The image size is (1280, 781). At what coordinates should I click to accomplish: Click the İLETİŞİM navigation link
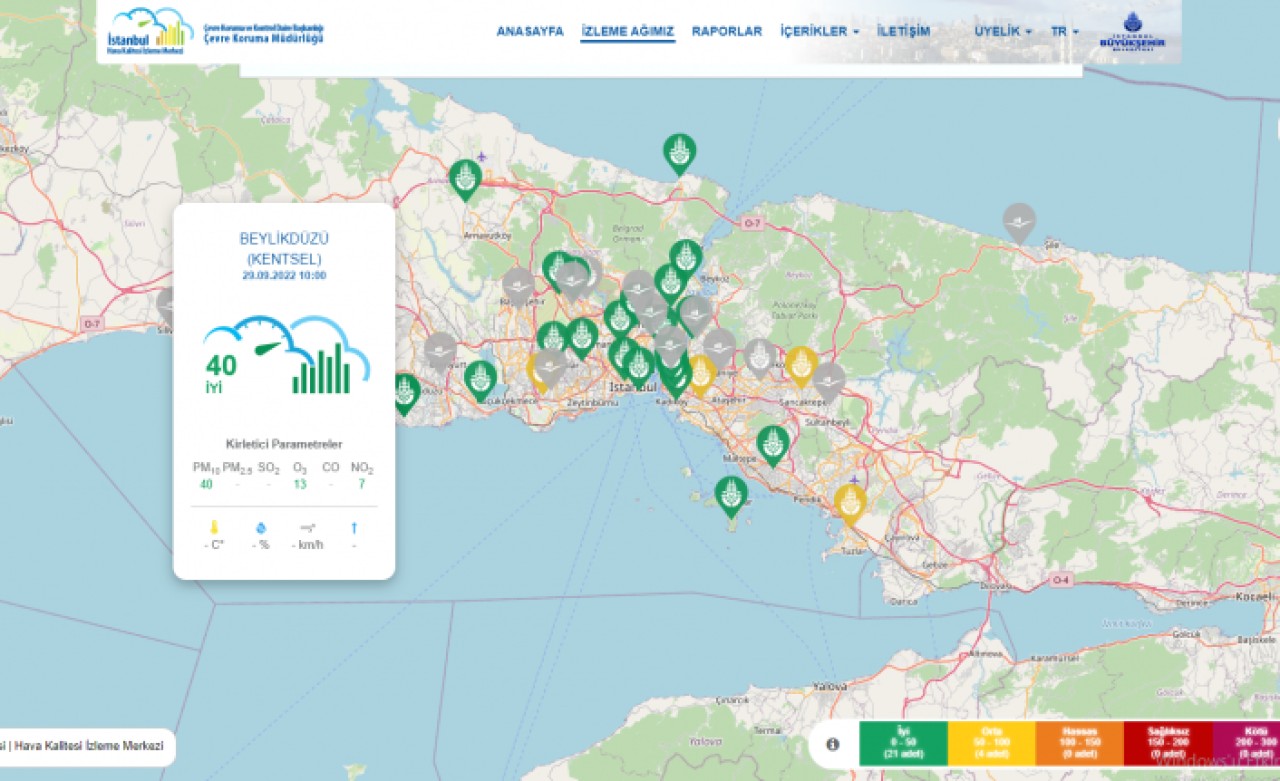point(903,31)
